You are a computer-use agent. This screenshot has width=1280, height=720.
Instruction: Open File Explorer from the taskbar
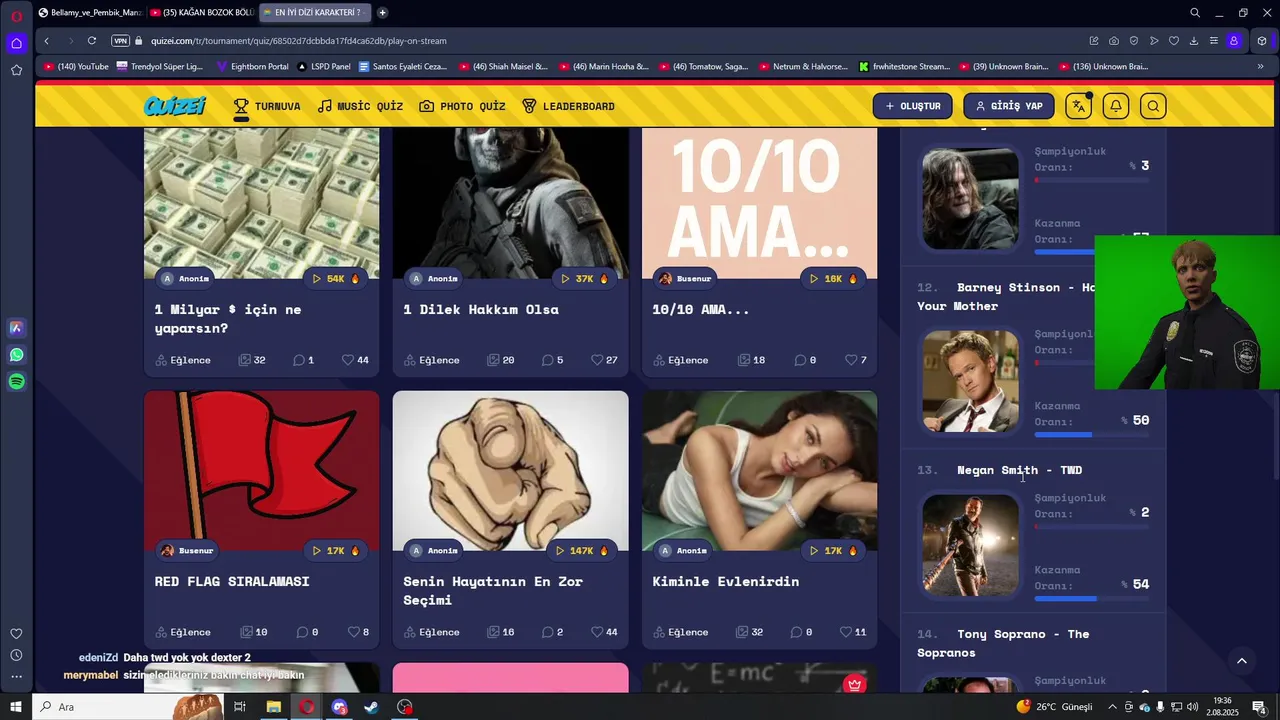click(273, 707)
